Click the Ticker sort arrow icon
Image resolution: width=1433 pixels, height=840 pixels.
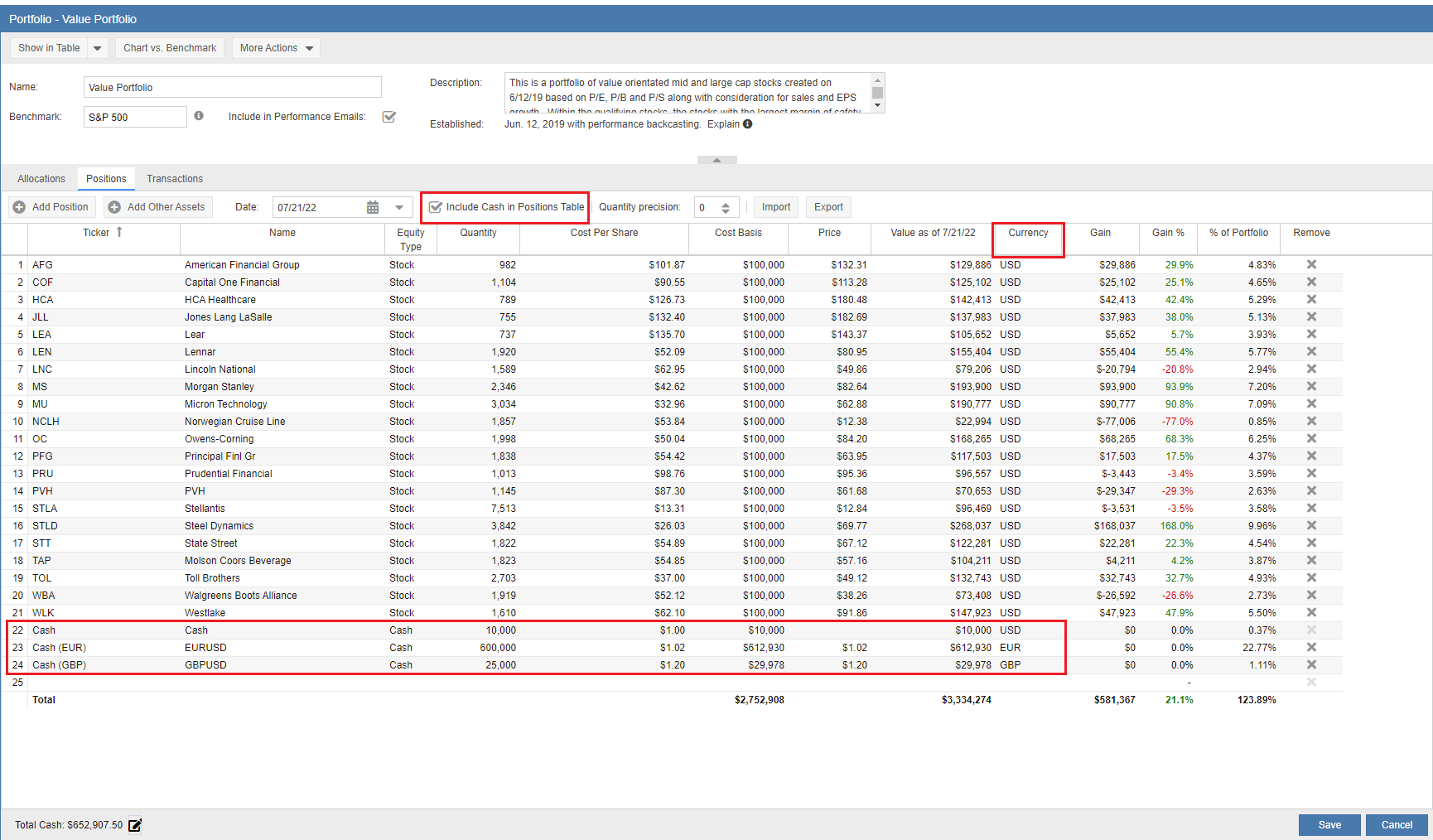coord(119,232)
